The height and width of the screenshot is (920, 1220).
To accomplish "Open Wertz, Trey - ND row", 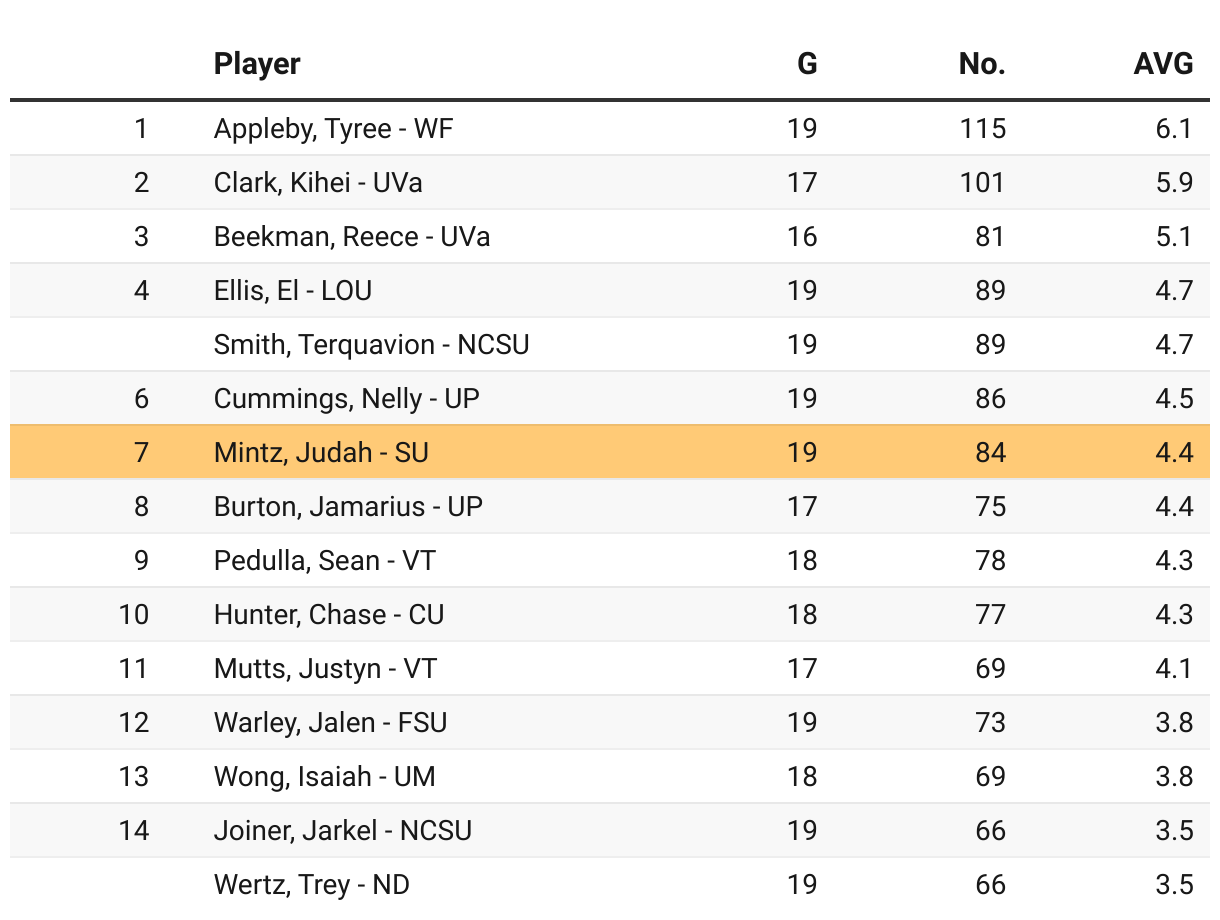I will click(x=311, y=884).
